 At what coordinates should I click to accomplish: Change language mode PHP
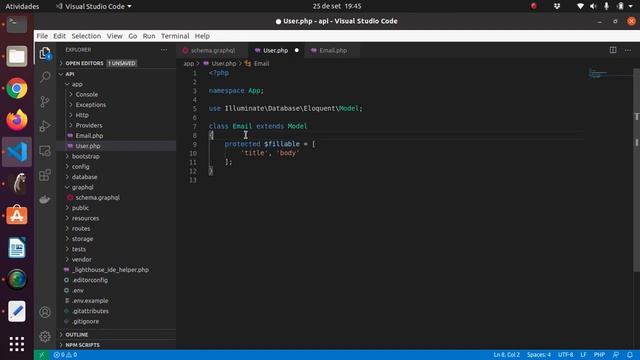coord(599,355)
